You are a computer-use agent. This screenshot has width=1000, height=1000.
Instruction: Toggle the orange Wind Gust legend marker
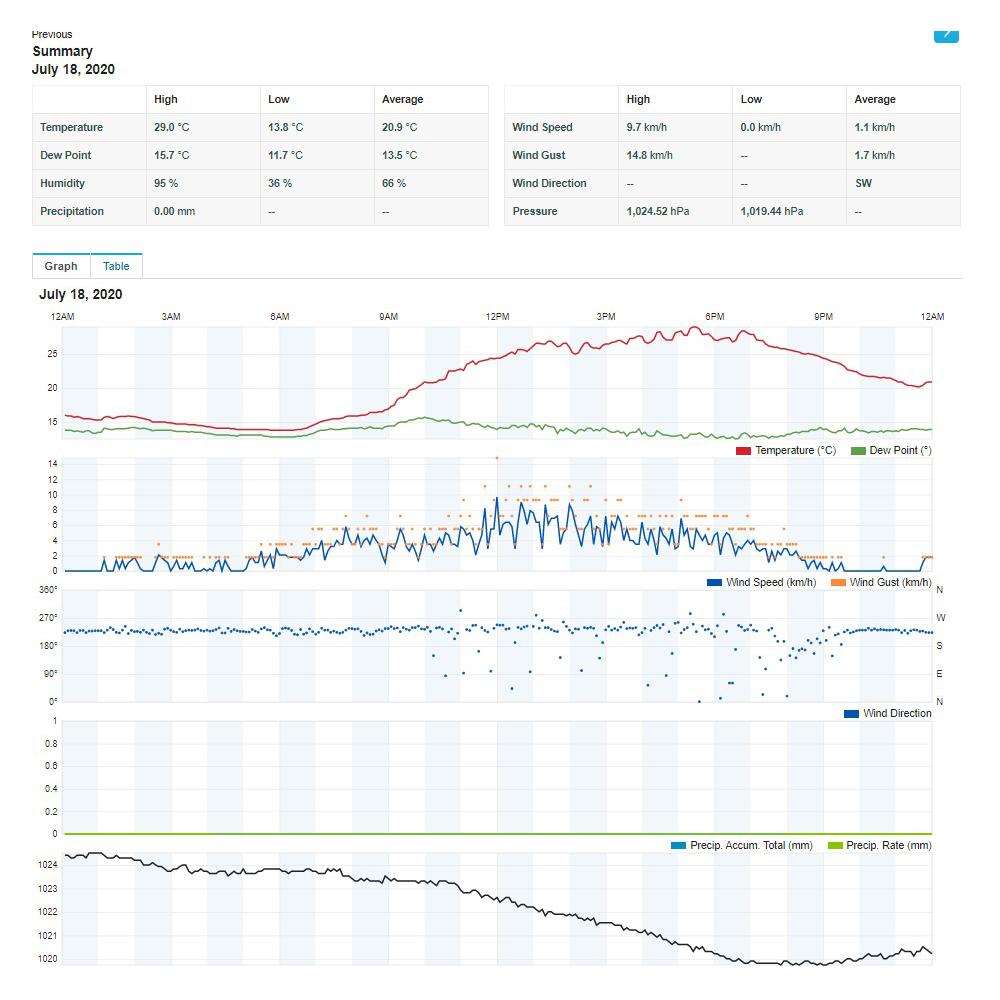(838, 583)
